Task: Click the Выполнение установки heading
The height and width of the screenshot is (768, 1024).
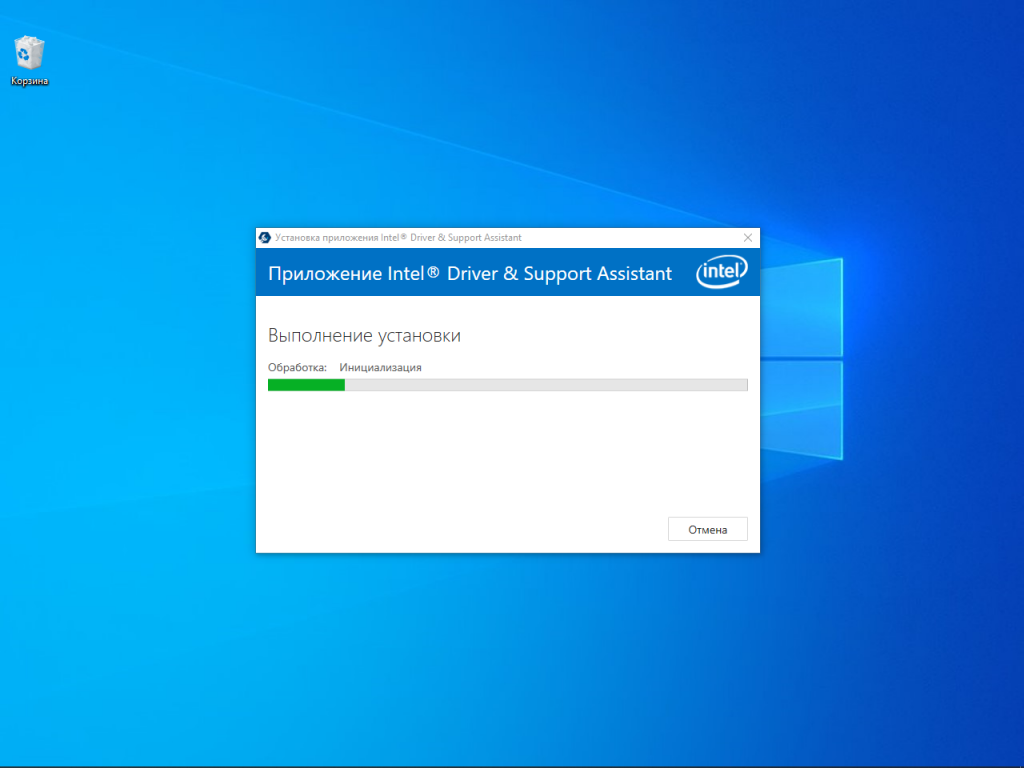Action: coord(364,336)
